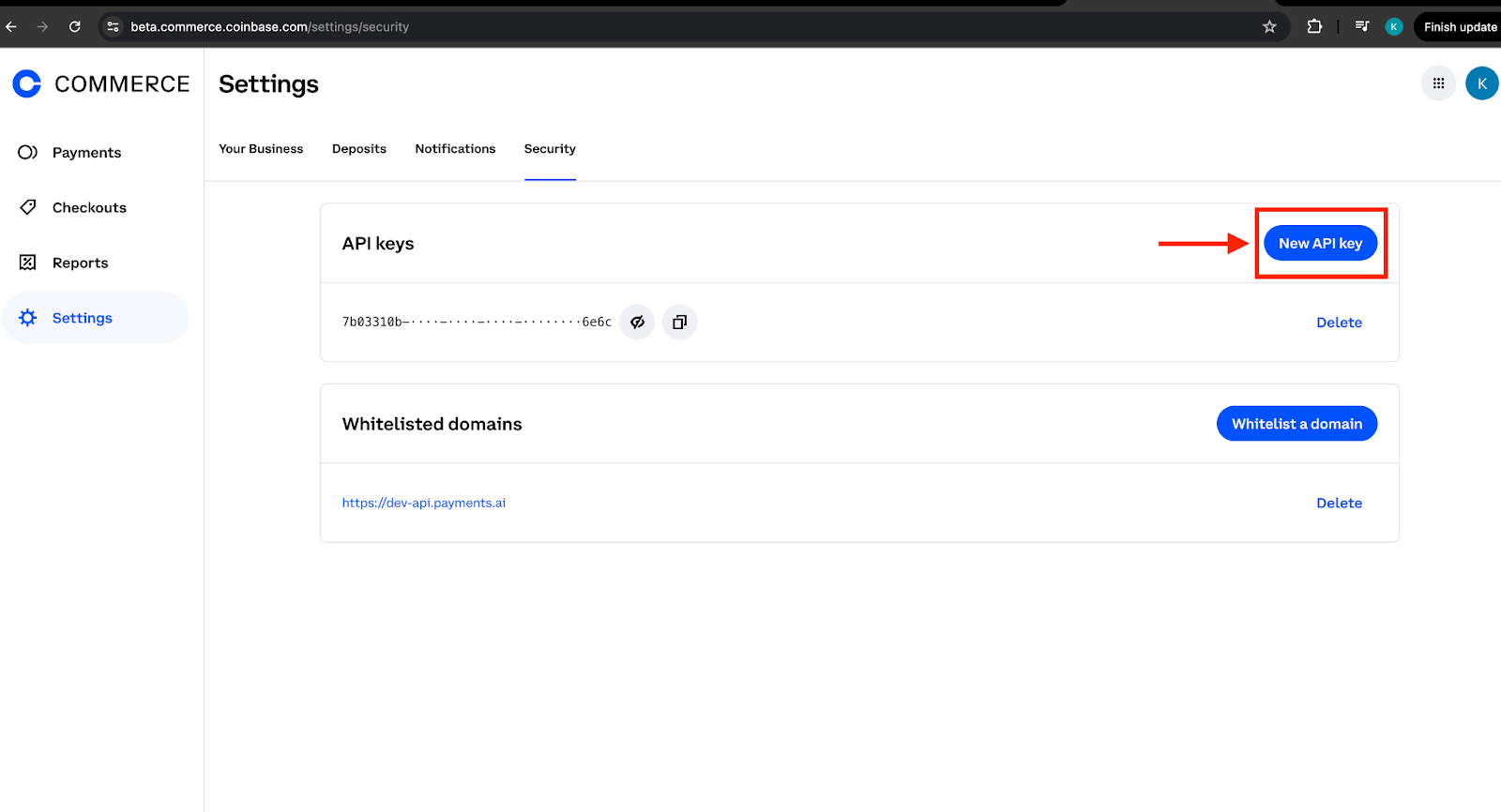1501x812 pixels.
Task: Open the media controls icon
Action: [1362, 27]
